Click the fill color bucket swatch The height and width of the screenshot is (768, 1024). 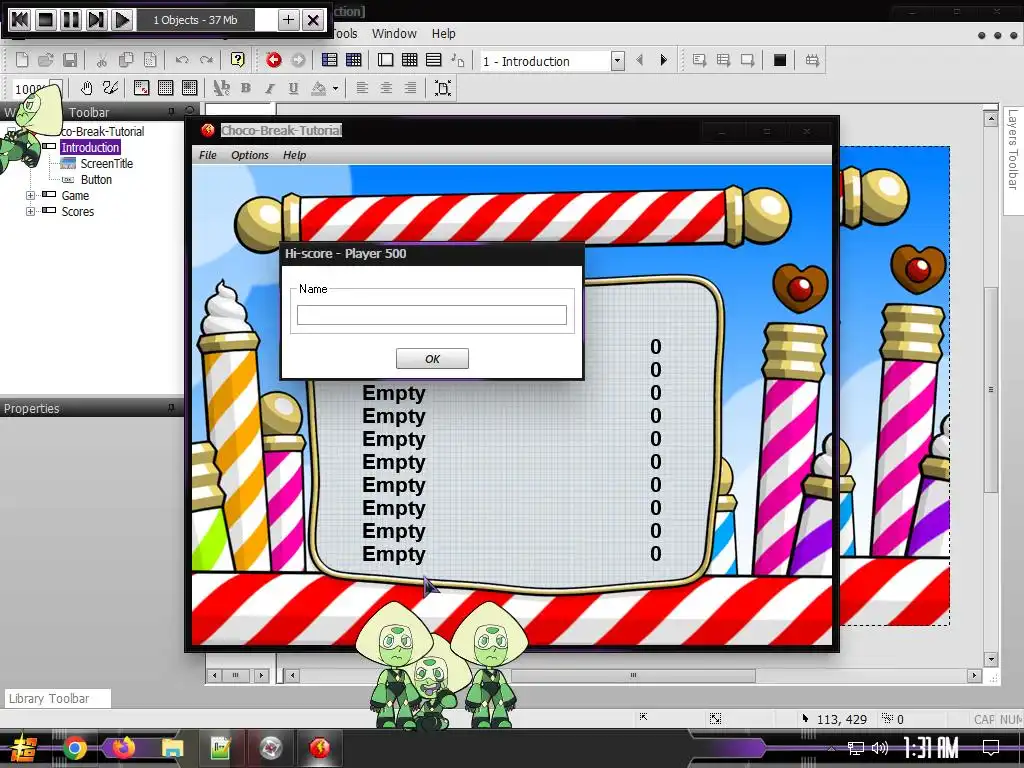pos(319,88)
